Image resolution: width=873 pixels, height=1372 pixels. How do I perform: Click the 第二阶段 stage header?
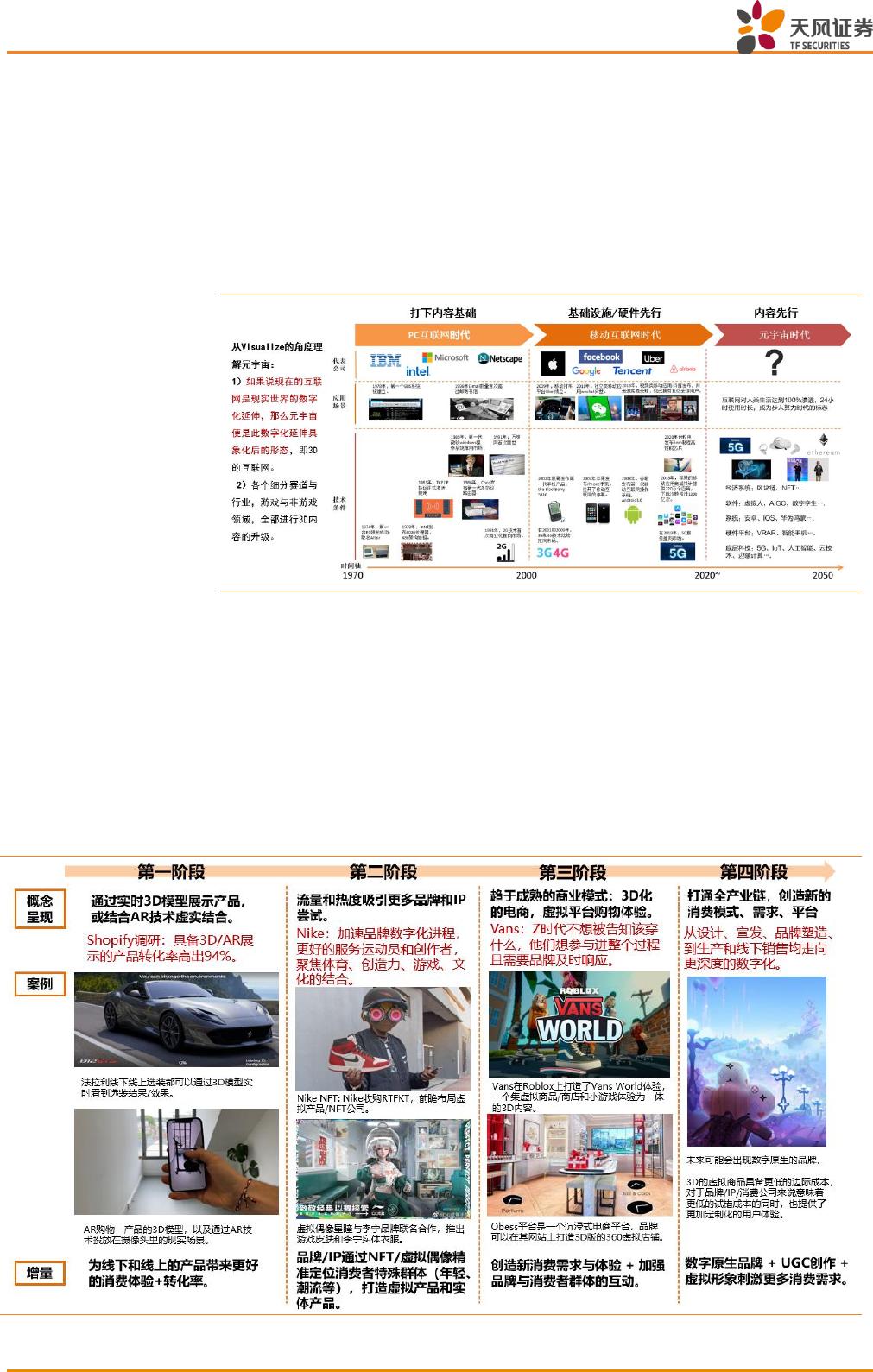(x=383, y=871)
